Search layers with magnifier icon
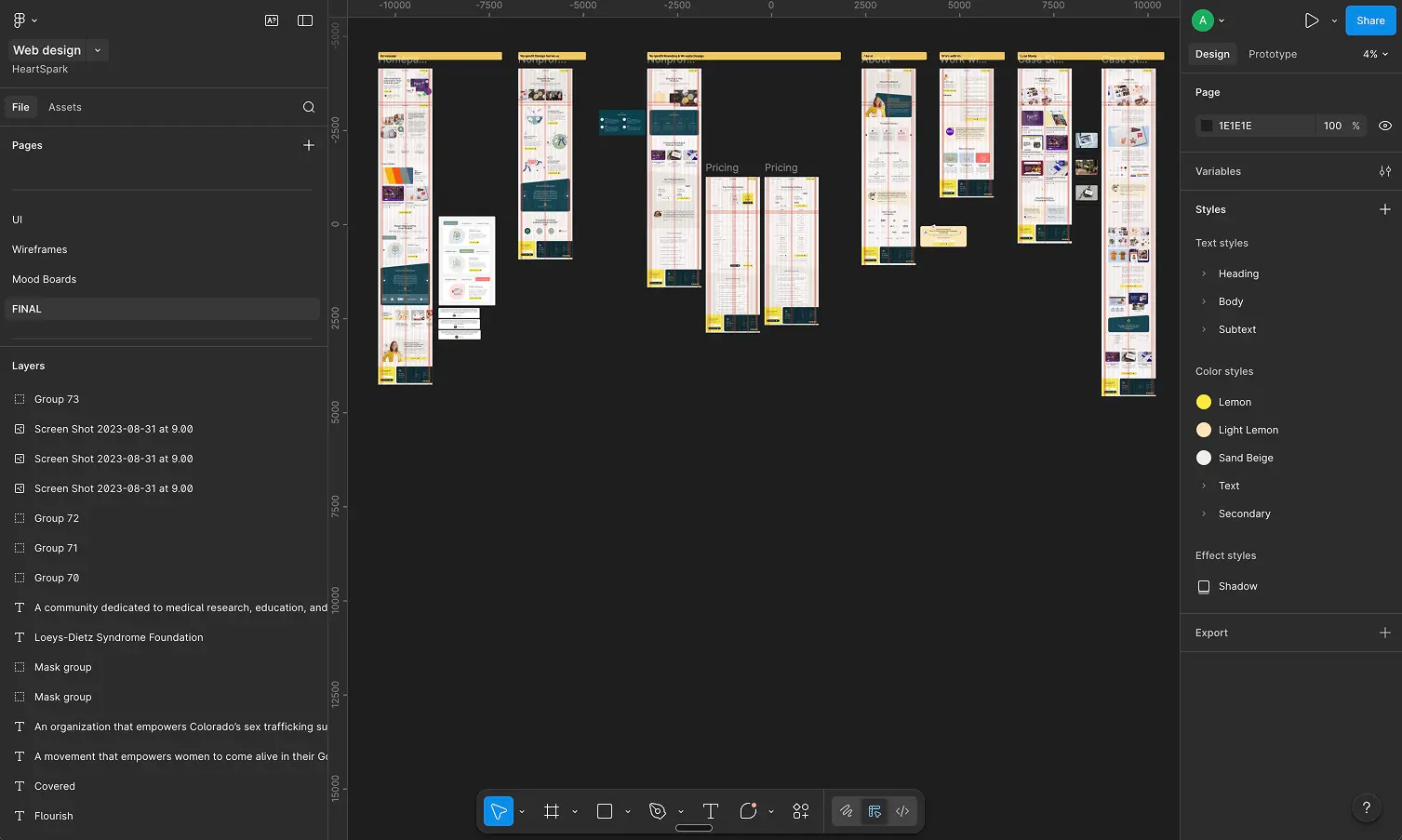 (x=309, y=107)
